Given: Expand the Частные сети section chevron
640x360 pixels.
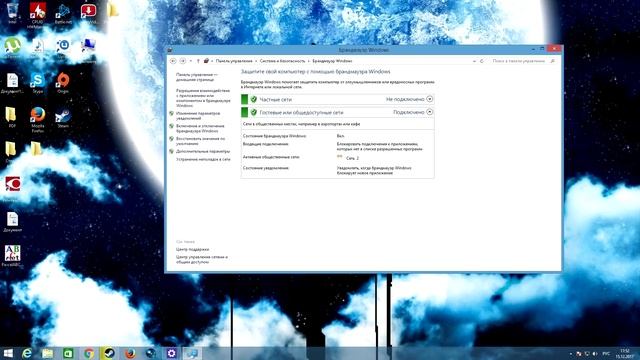Looking at the screenshot, I should click(429, 99).
